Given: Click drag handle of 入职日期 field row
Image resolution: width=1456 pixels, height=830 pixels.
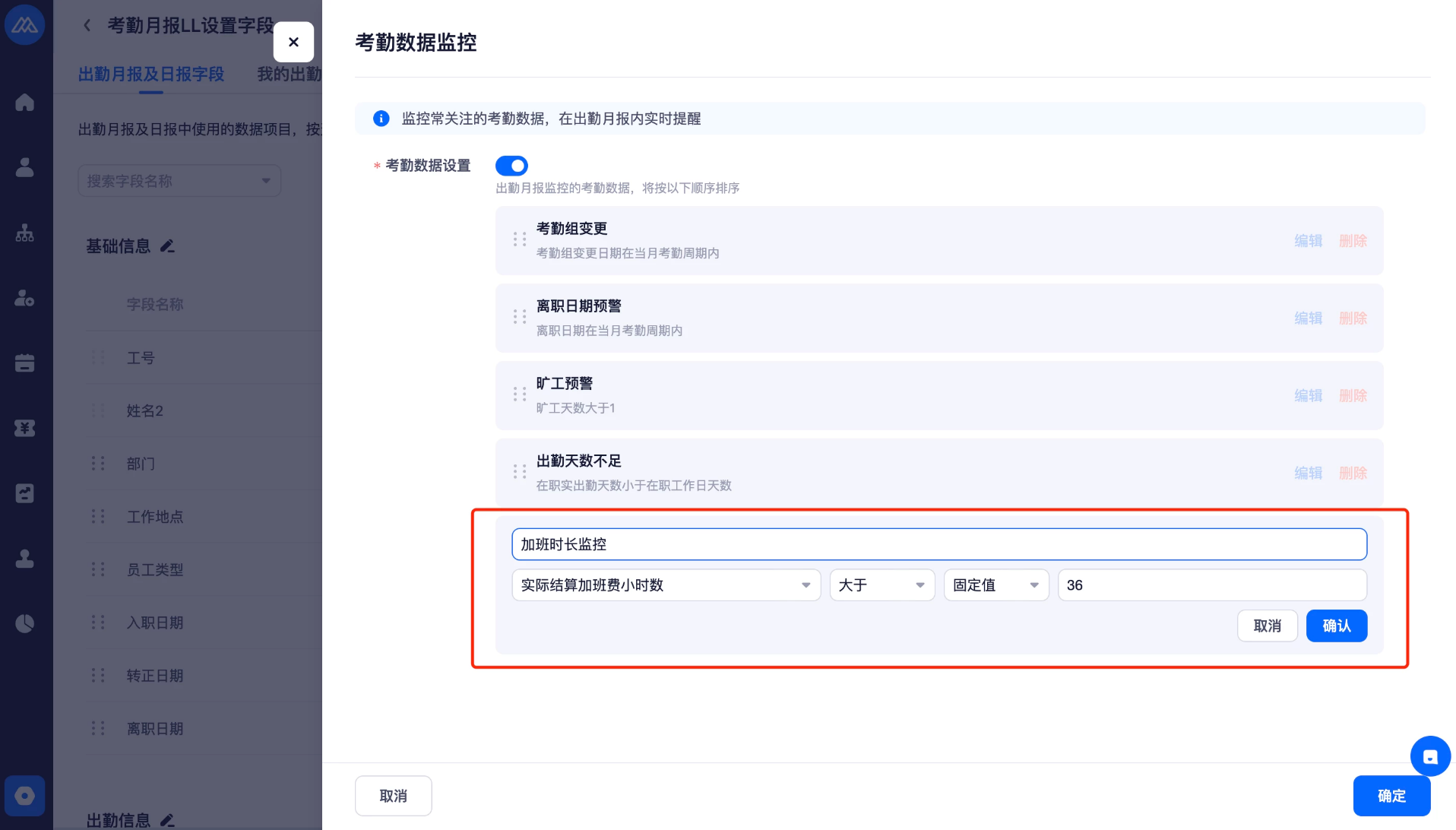Looking at the screenshot, I should pyautogui.click(x=98, y=622).
